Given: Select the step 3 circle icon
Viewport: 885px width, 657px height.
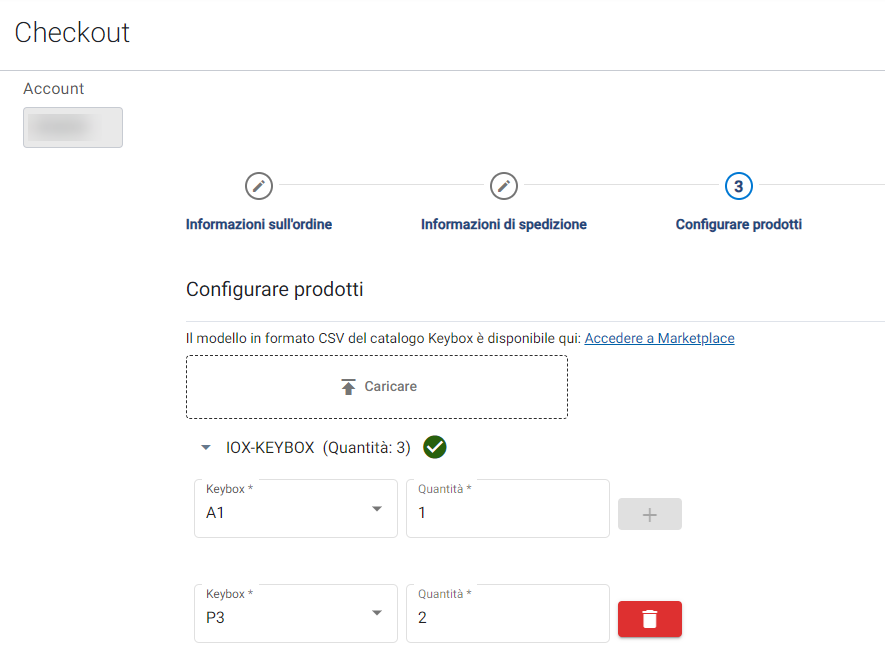Looking at the screenshot, I should point(738,186).
